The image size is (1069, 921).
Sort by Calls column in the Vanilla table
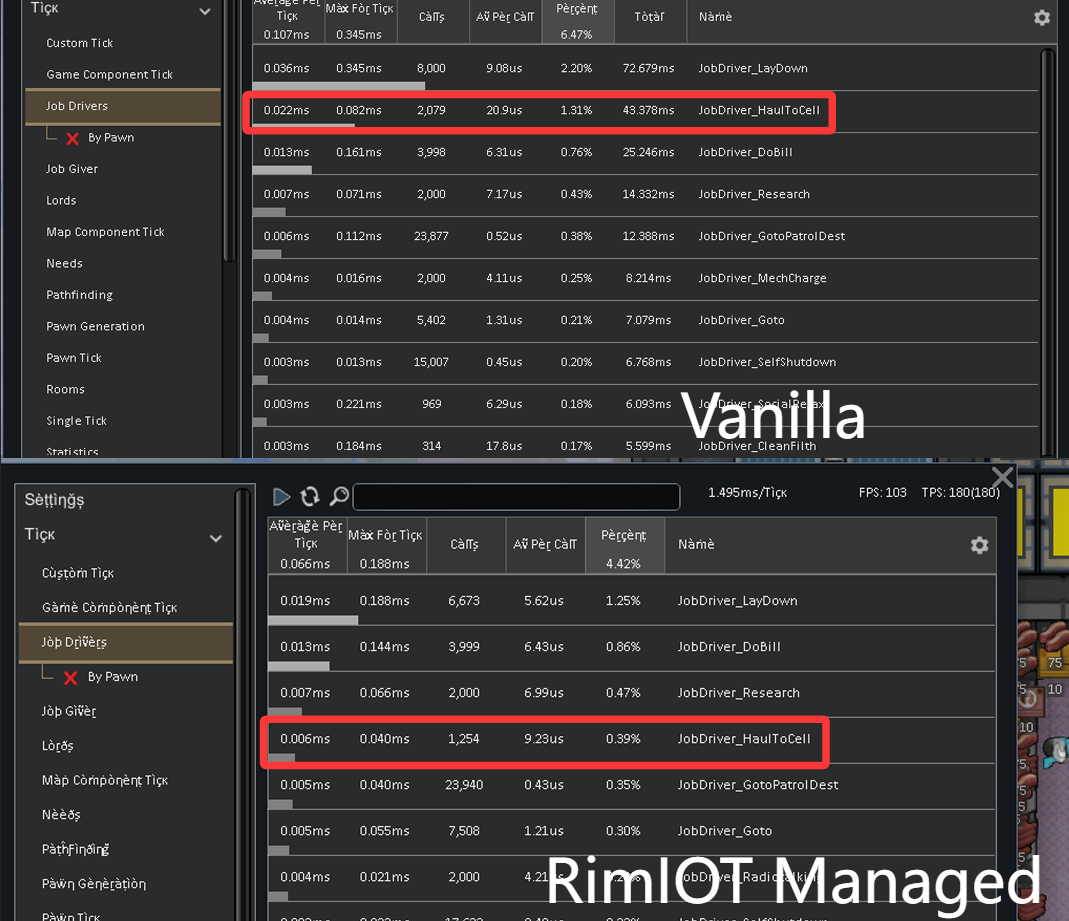[432, 20]
